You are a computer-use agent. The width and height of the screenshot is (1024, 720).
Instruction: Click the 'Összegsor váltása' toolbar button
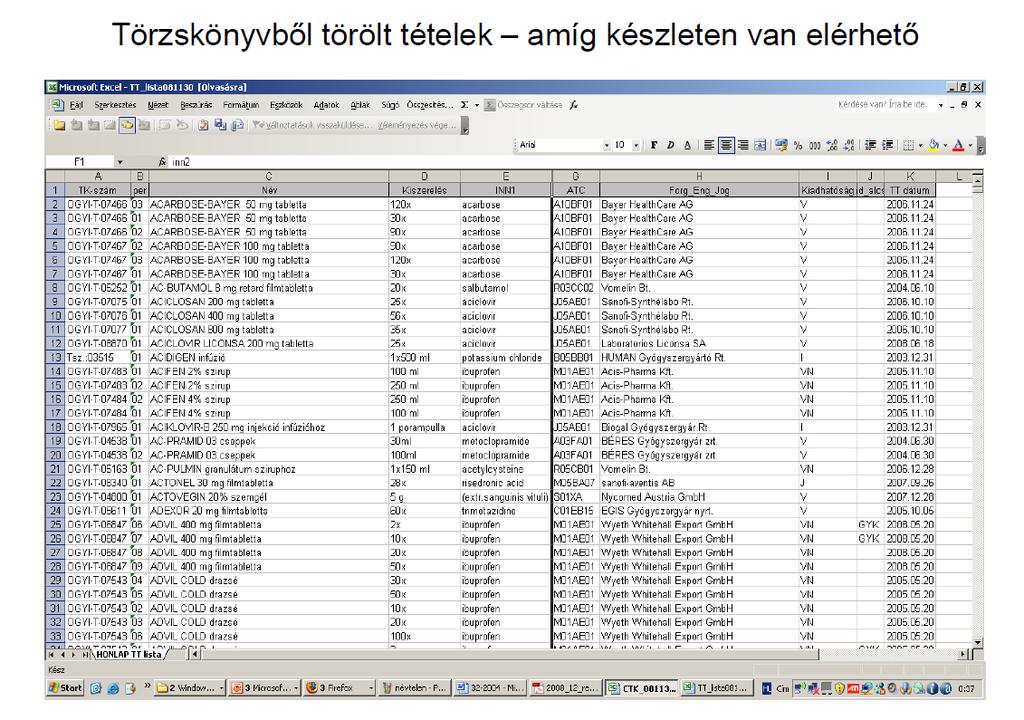(522, 105)
